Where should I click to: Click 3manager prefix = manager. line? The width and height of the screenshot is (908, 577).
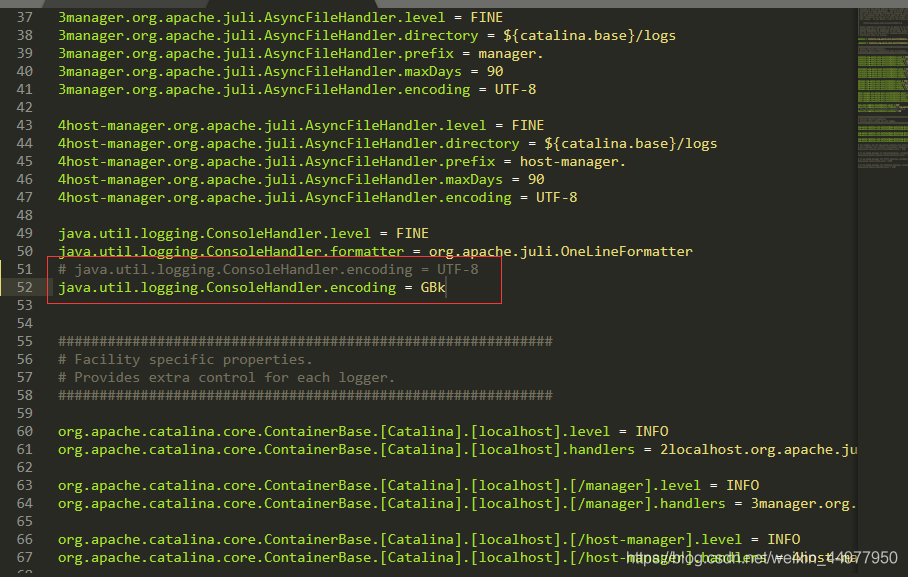301,54
